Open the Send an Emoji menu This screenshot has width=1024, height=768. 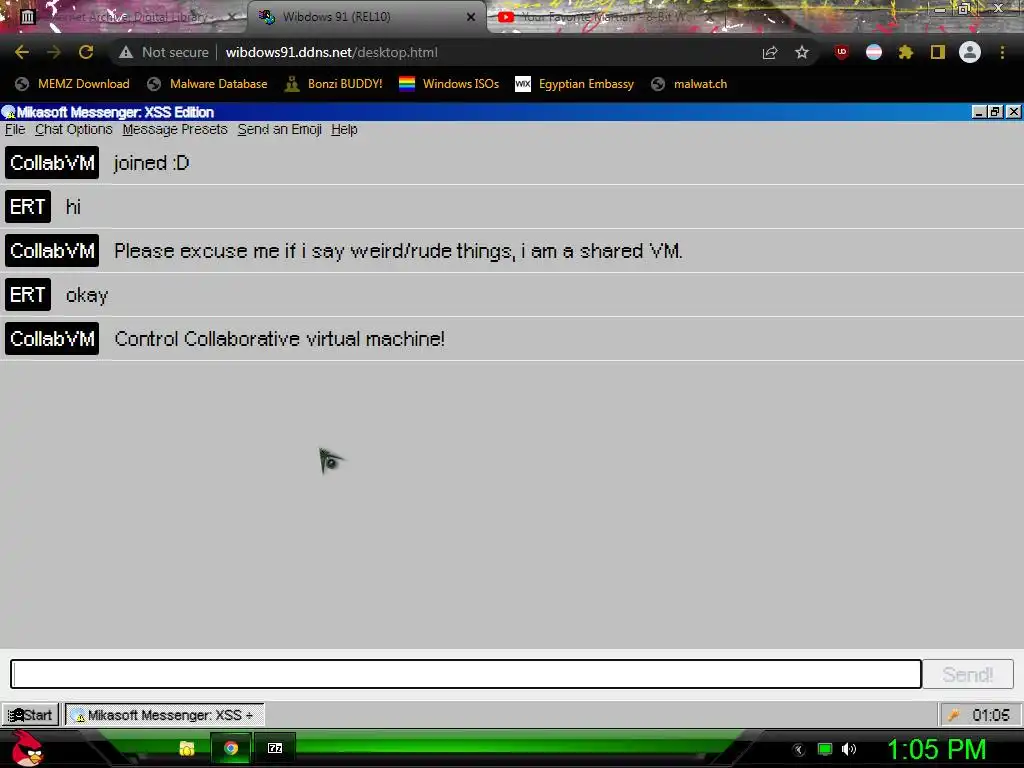click(280, 129)
